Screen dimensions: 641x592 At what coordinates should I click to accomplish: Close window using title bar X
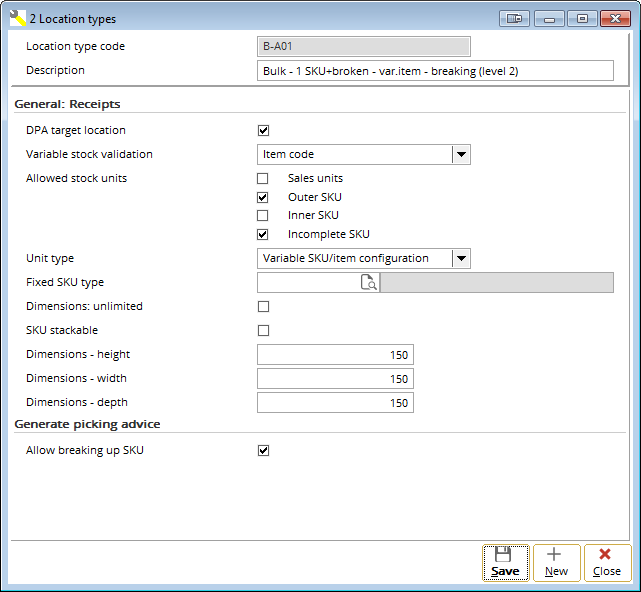[x=615, y=18]
